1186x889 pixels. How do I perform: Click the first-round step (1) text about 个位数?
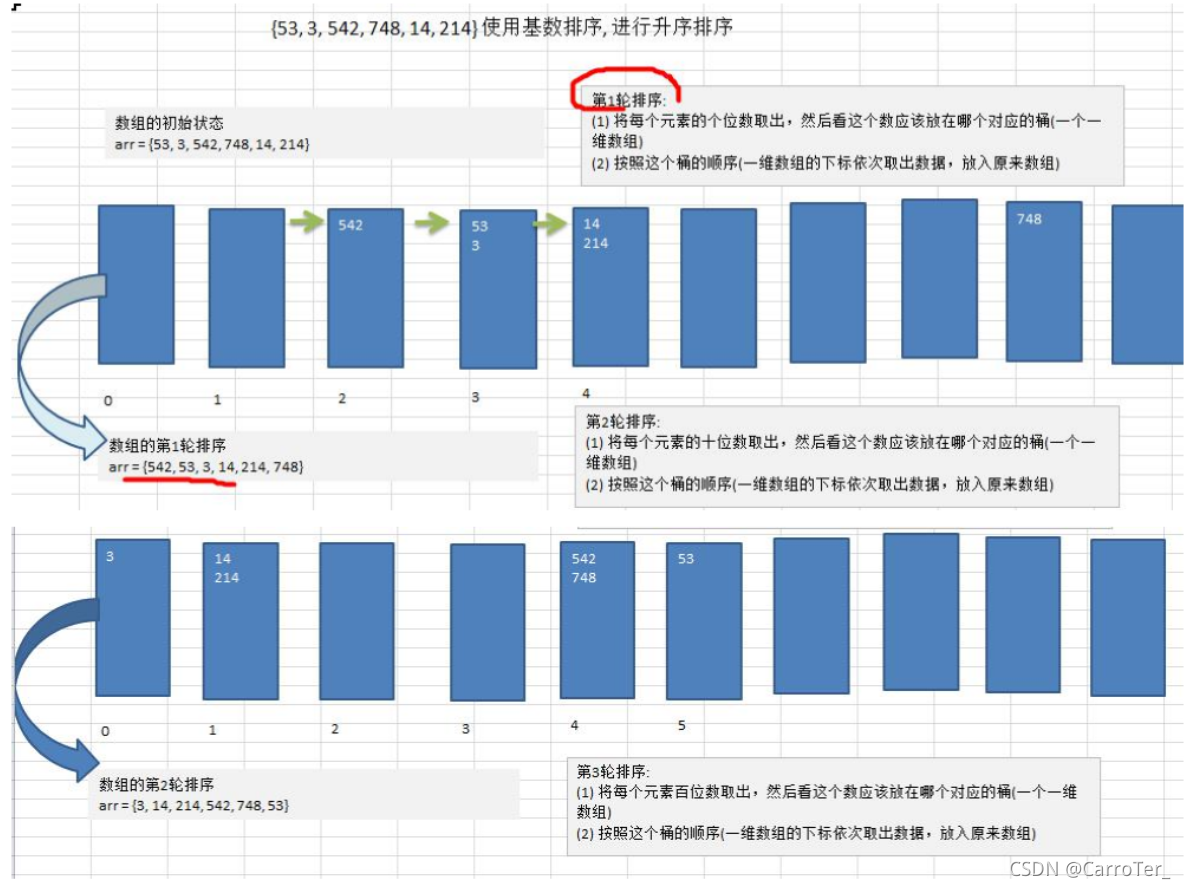[846, 130]
